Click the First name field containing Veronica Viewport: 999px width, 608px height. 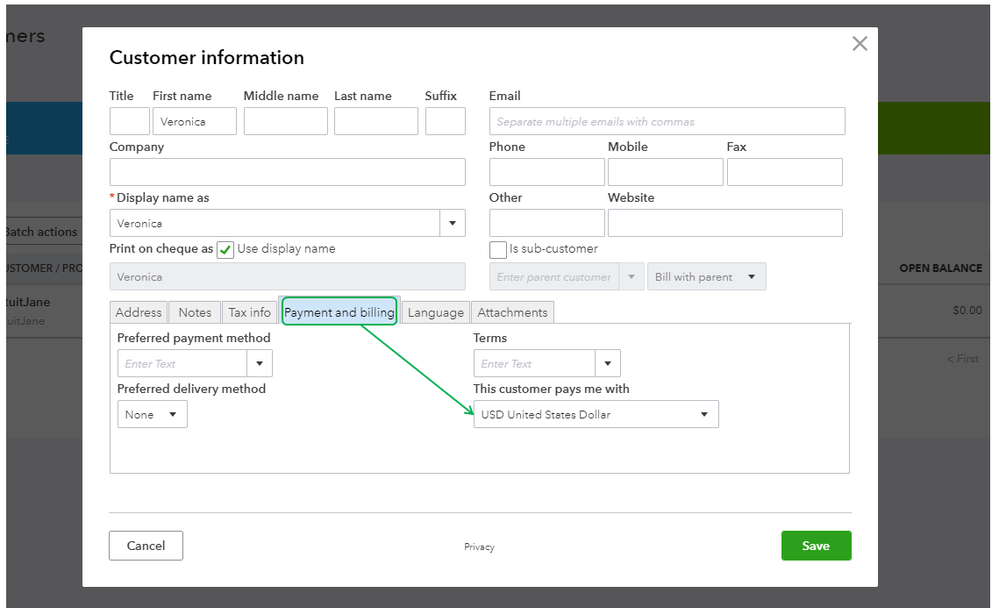(194, 121)
